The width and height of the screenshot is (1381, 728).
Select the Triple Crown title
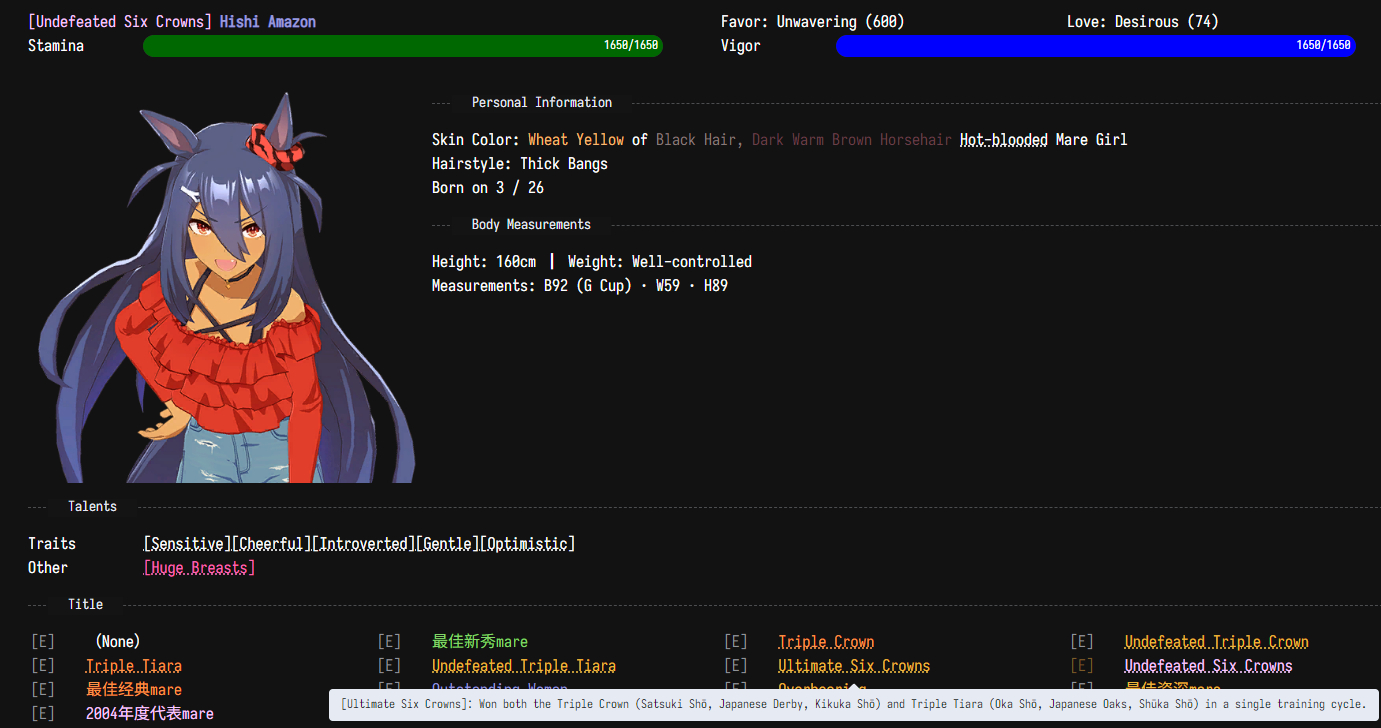[826, 642]
